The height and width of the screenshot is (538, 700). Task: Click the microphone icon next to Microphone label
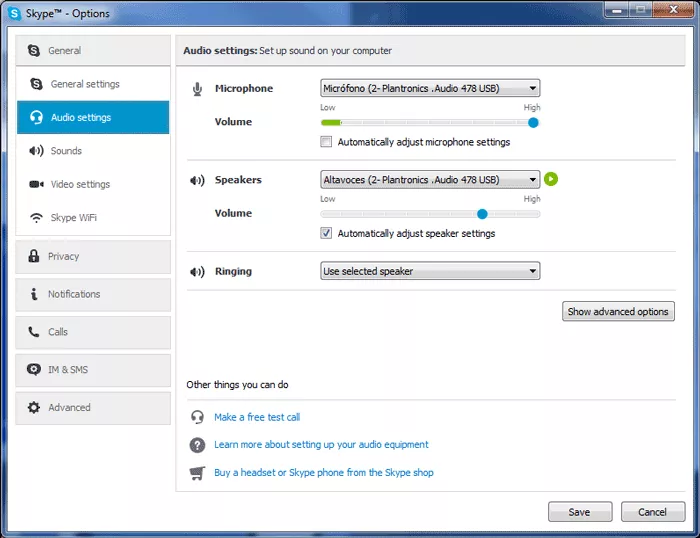(x=197, y=89)
